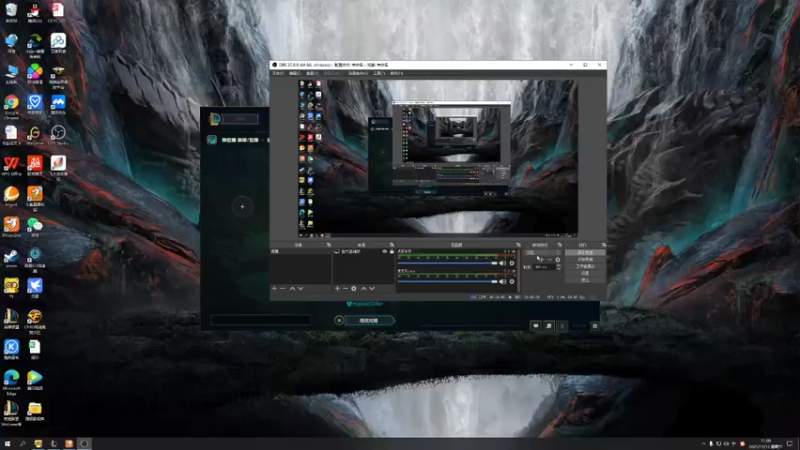Click the second button in OBS Controls dock
Viewport: 800px width, 450px height.
point(585,260)
